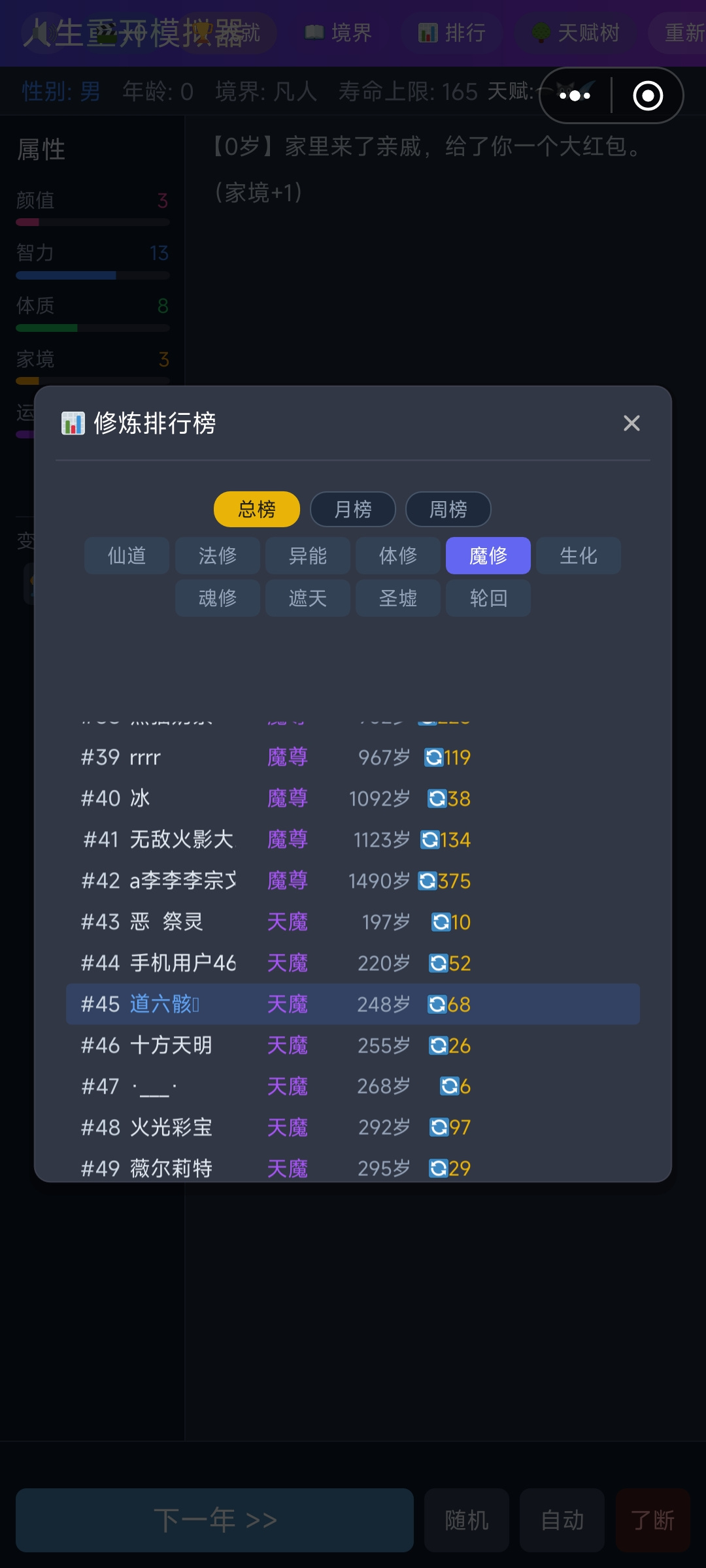The height and width of the screenshot is (1568, 706).
Task: Select the 法修 category filter
Action: pyautogui.click(x=218, y=556)
